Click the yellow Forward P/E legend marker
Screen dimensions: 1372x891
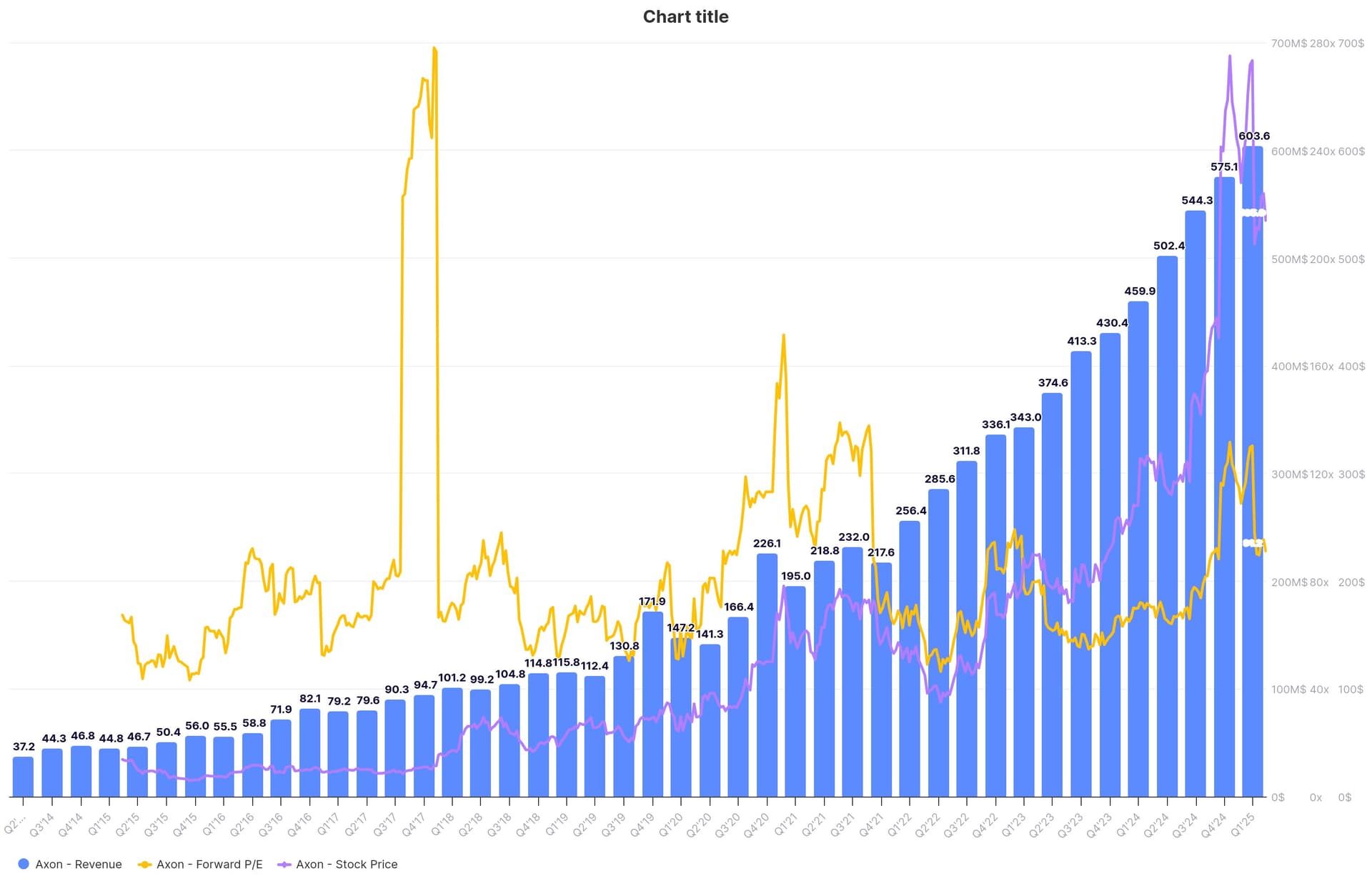[145, 864]
